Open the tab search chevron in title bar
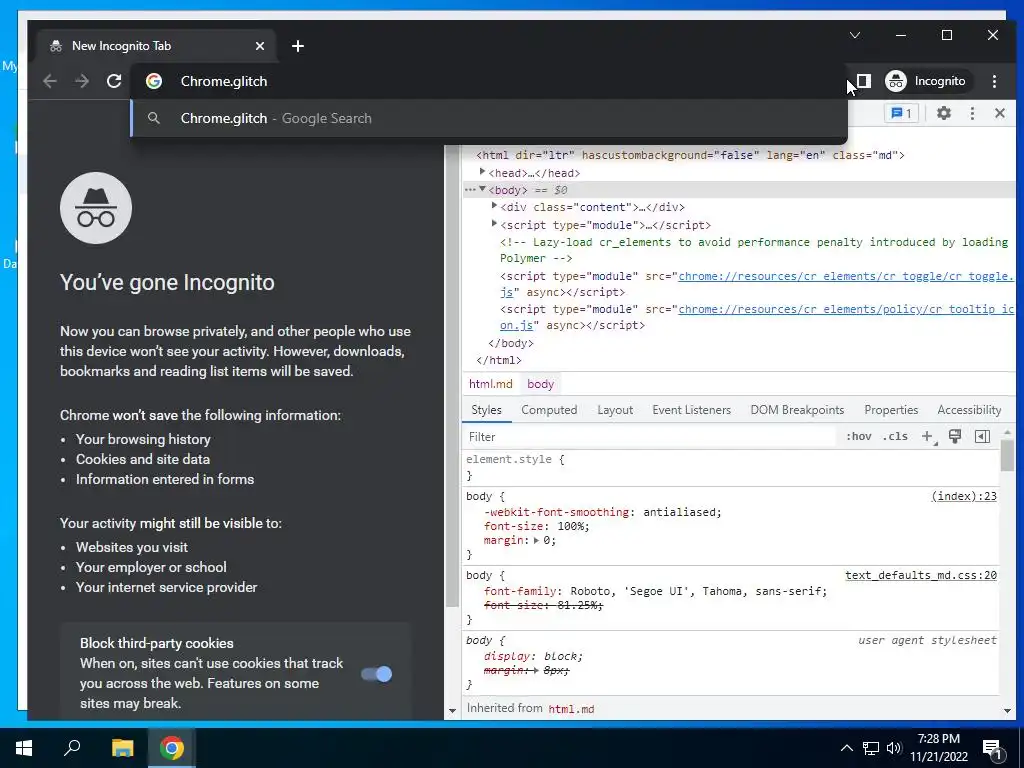1024x768 pixels. point(854,35)
